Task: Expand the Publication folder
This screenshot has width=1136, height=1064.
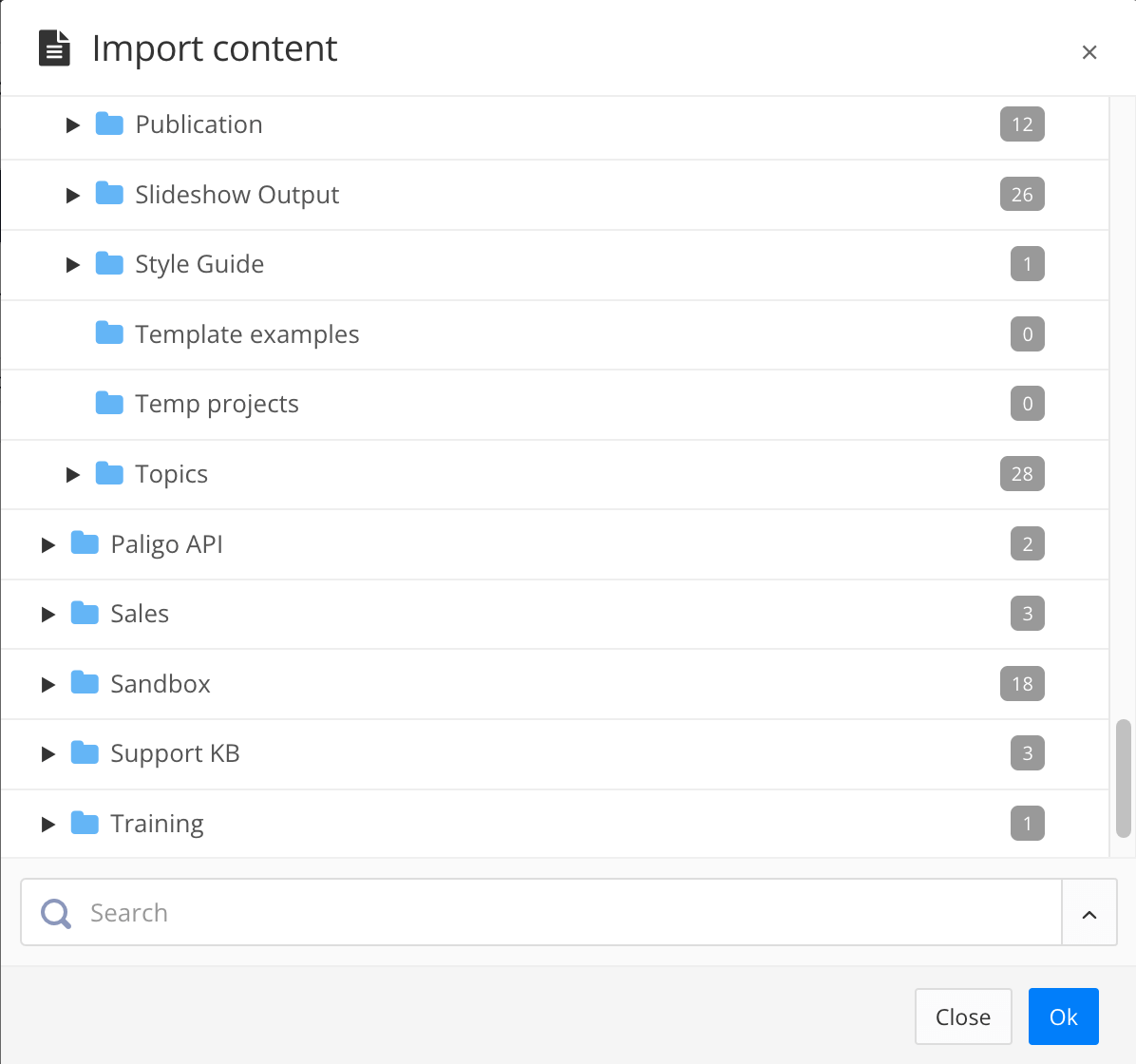Action: pyautogui.click(x=73, y=123)
